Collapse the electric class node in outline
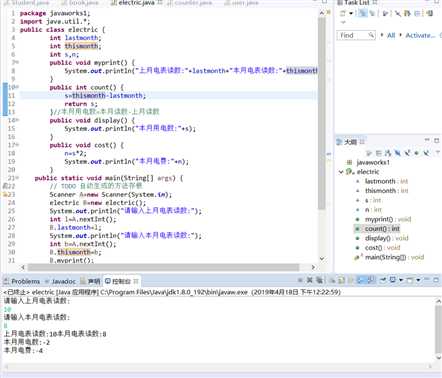The width and height of the screenshot is (442, 378). [341, 172]
